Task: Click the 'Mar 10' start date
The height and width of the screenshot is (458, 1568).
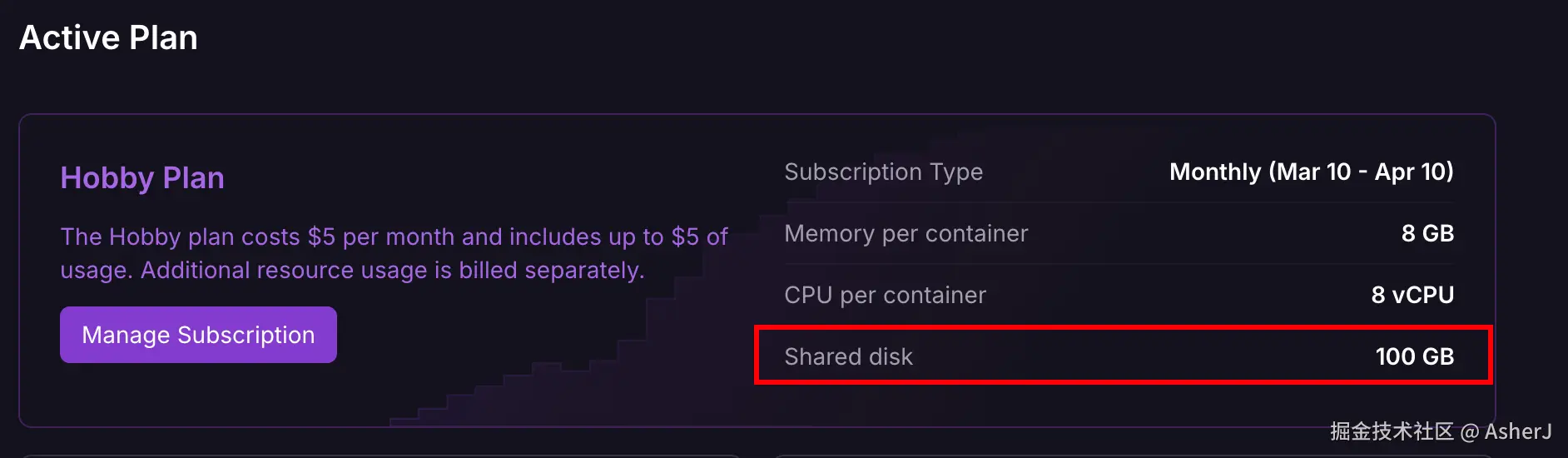Action: pos(1313,172)
